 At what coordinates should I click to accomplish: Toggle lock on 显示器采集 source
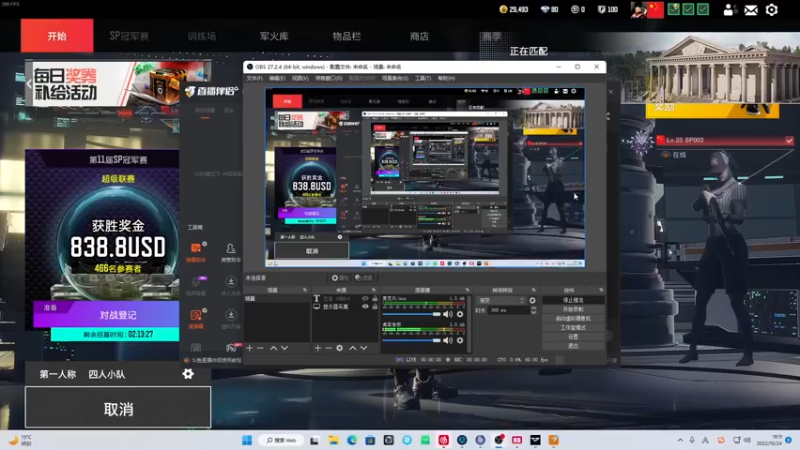(x=375, y=307)
